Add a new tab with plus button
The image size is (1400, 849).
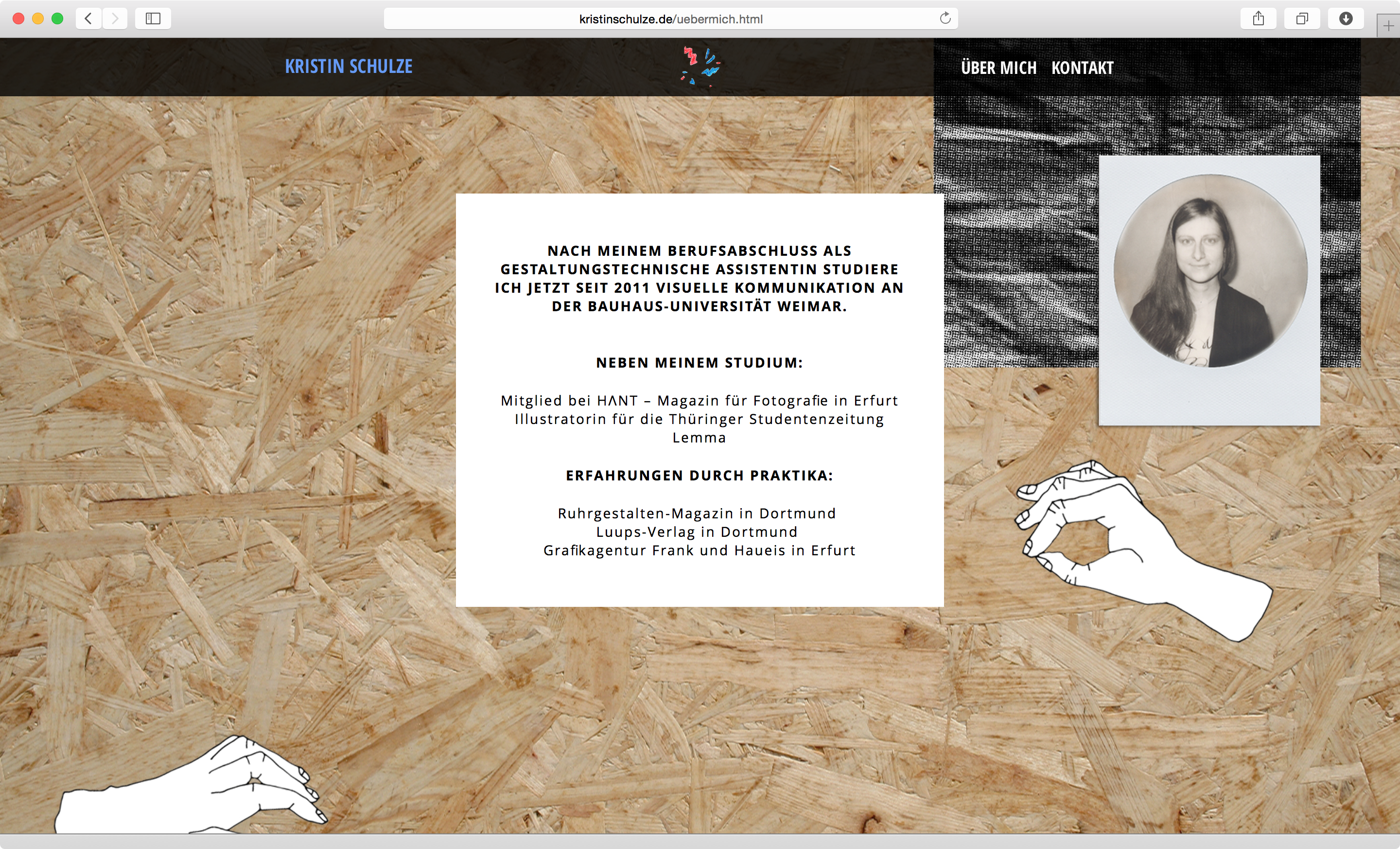[1389, 26]
